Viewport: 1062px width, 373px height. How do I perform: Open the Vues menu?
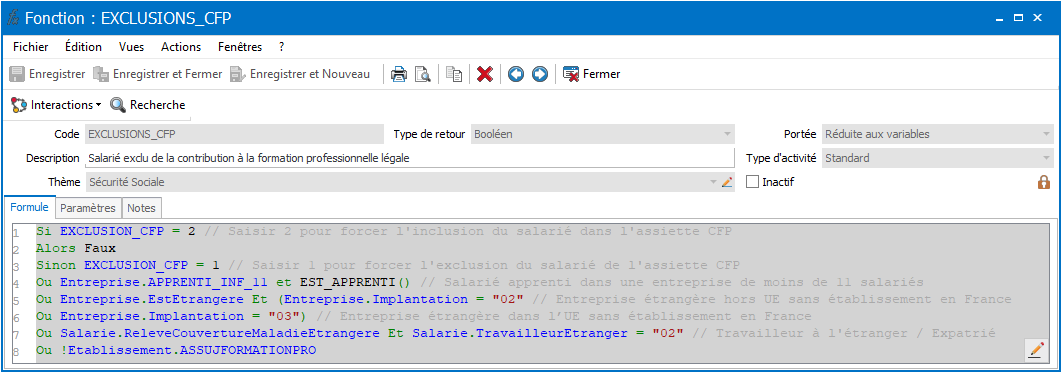(x=131, y=47)
